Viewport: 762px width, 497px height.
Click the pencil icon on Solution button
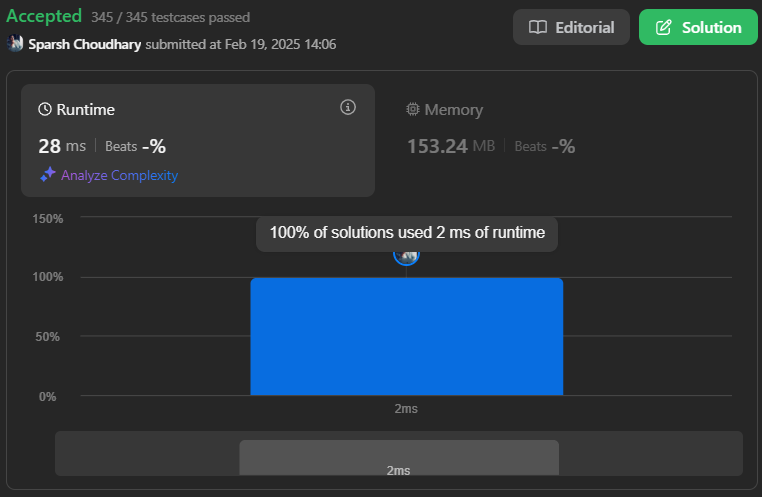(x=663, y=28)
